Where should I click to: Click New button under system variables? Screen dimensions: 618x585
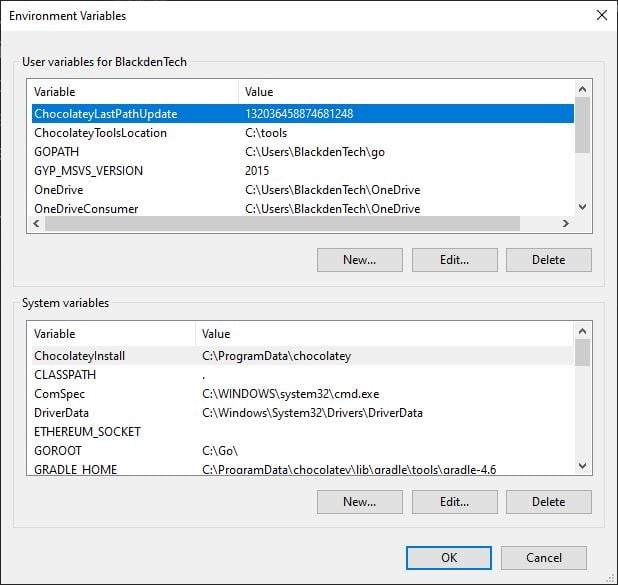click(359, 502)
